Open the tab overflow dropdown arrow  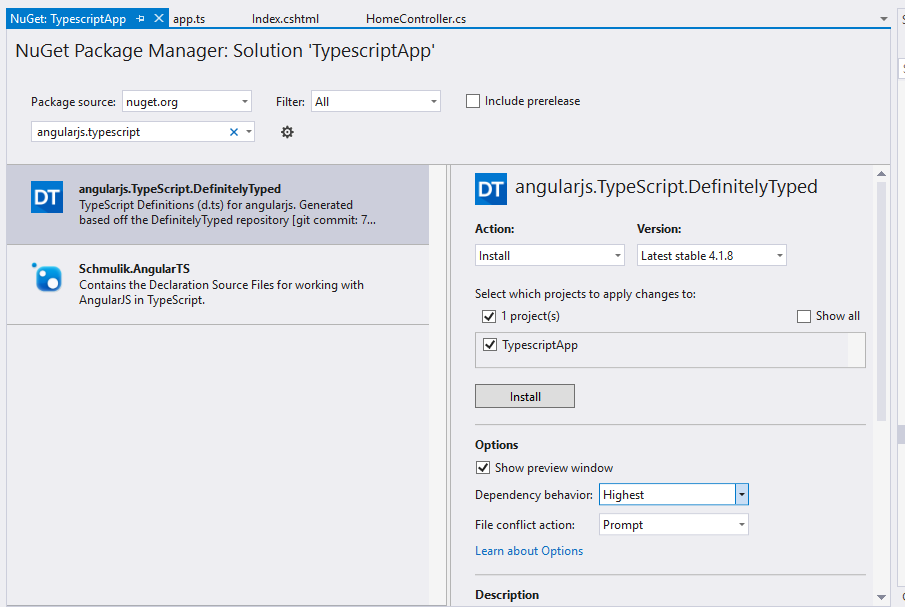(883, 19)
